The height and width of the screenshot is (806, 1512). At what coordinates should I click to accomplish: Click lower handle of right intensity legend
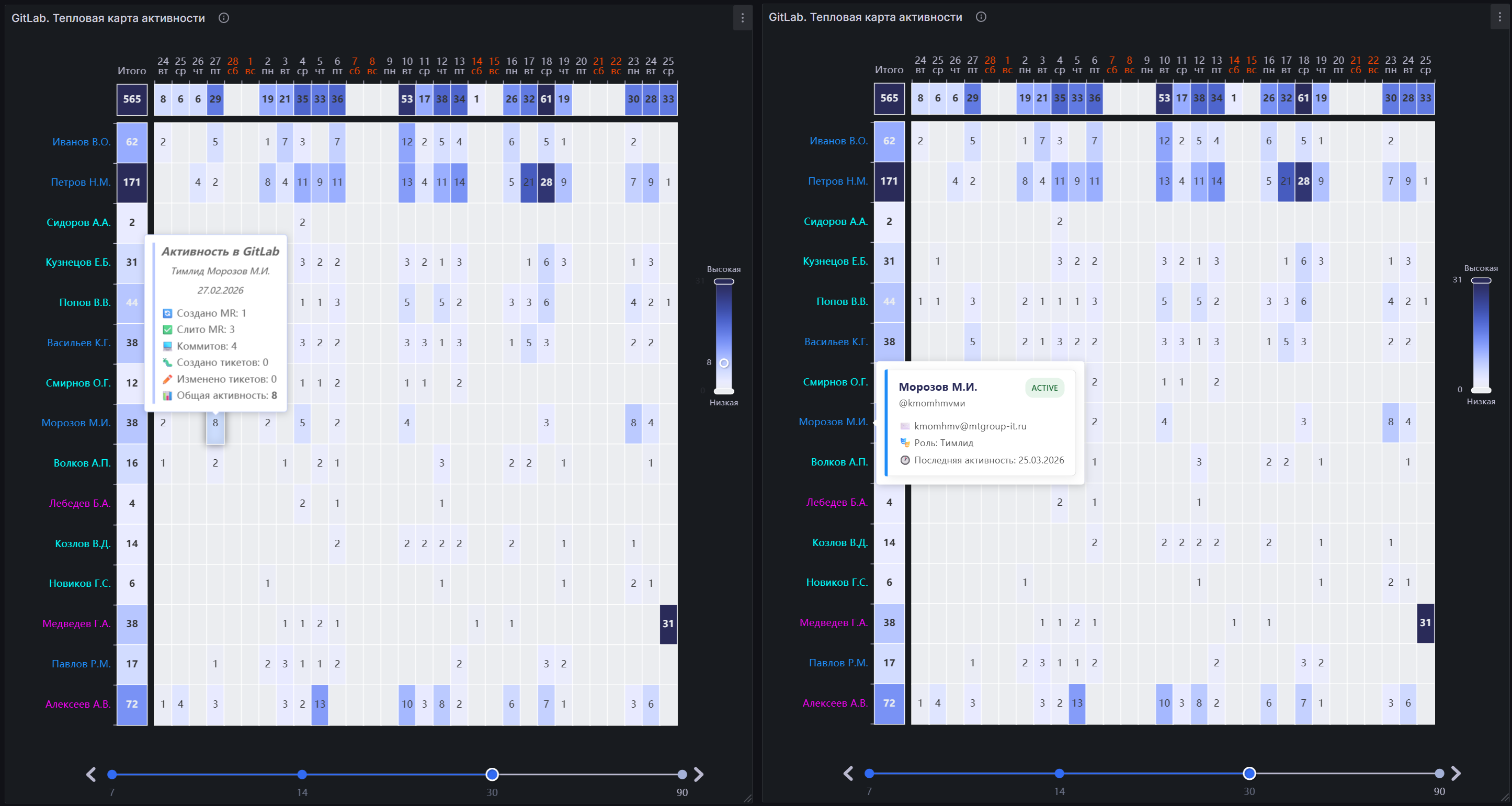pyautogui.click(x=1481, y=390)
